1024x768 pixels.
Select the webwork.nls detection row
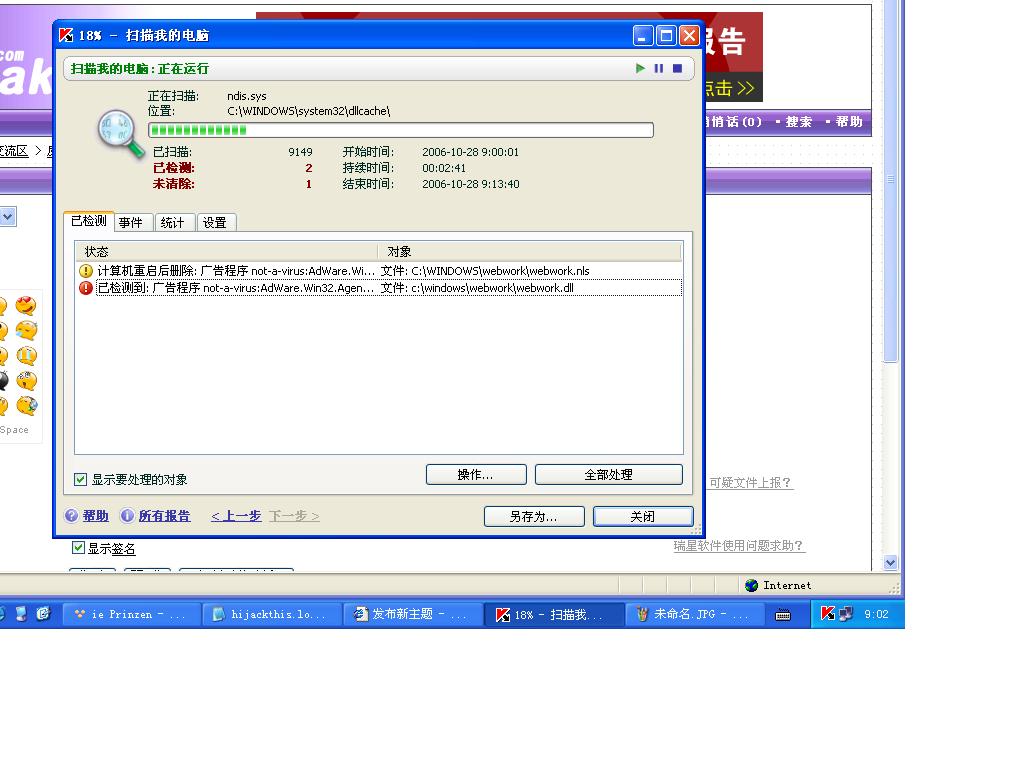[379, 270]
